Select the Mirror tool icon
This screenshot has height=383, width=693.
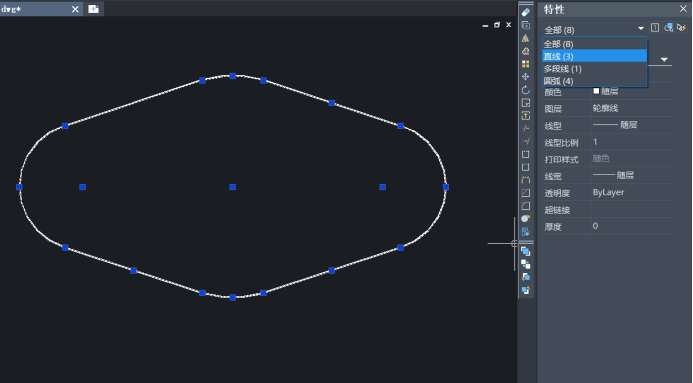click(x=525, y=38)
